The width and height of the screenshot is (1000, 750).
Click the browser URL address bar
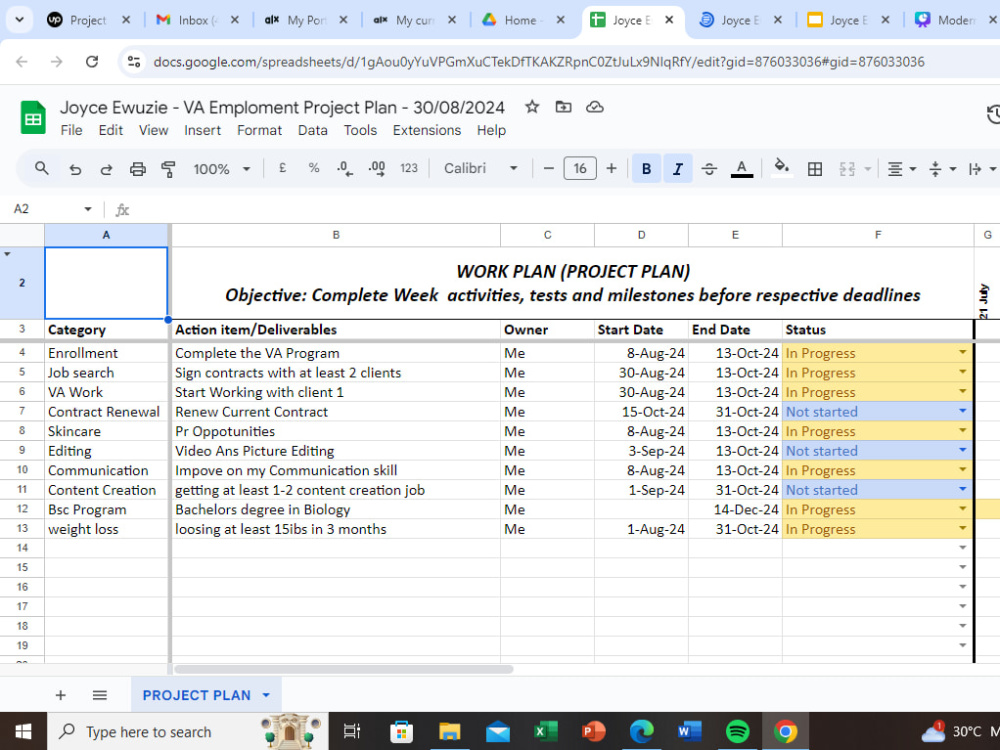pos(539,62)
